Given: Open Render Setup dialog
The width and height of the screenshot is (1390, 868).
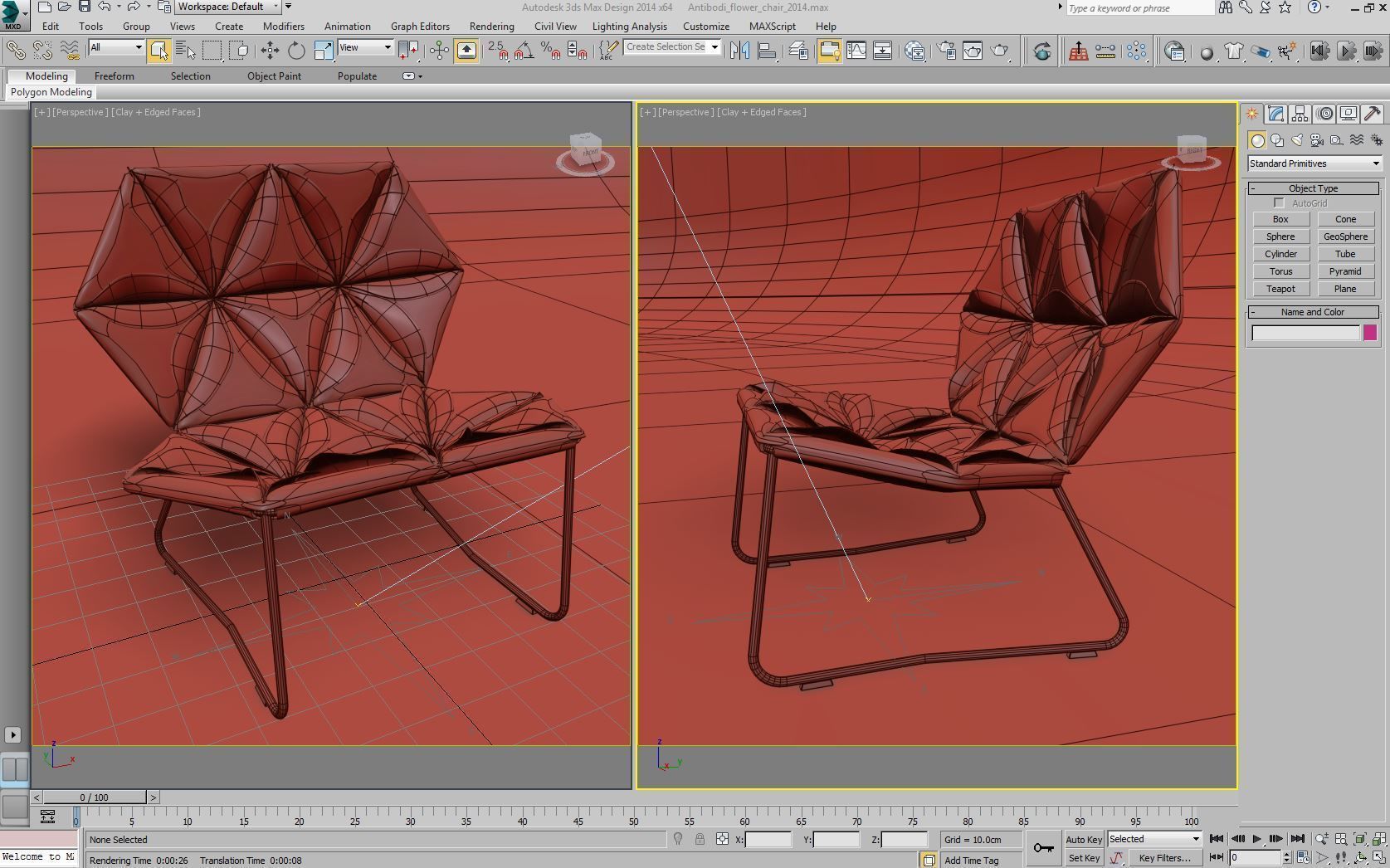Looking at the screenshot, I should pos(947,51).
